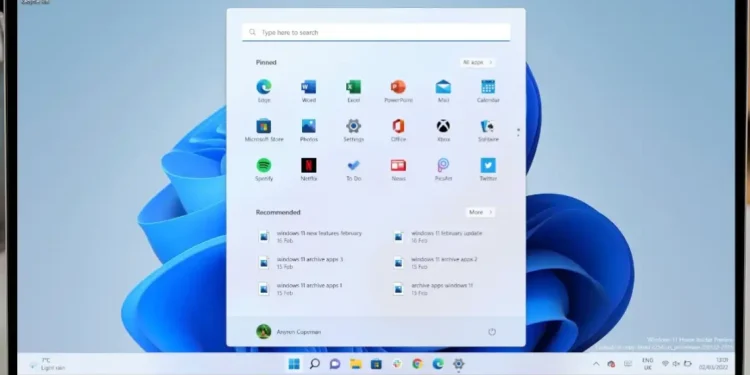This screenshot has height=375, width=750.
Task: Open the Mail app
Action: (x=443, y=90)
